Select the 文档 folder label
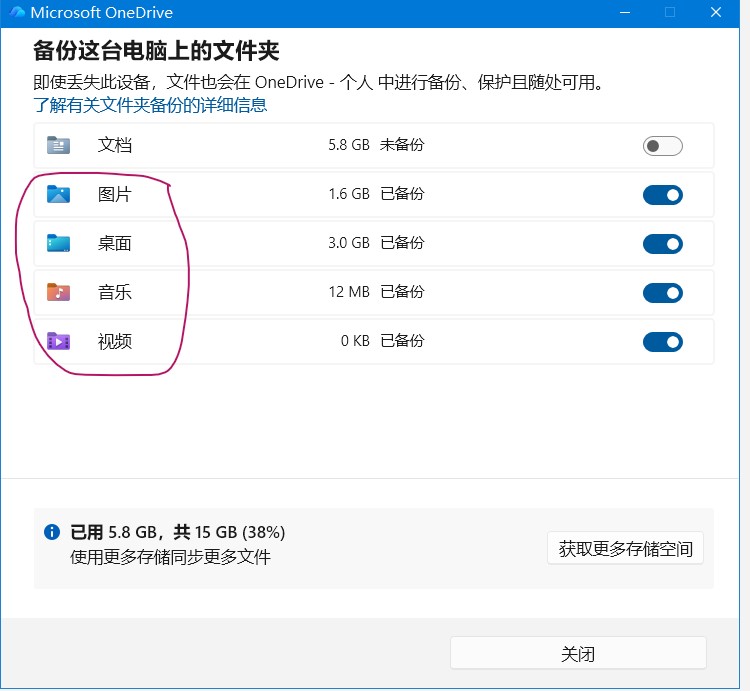 click(x=115, y=145)
